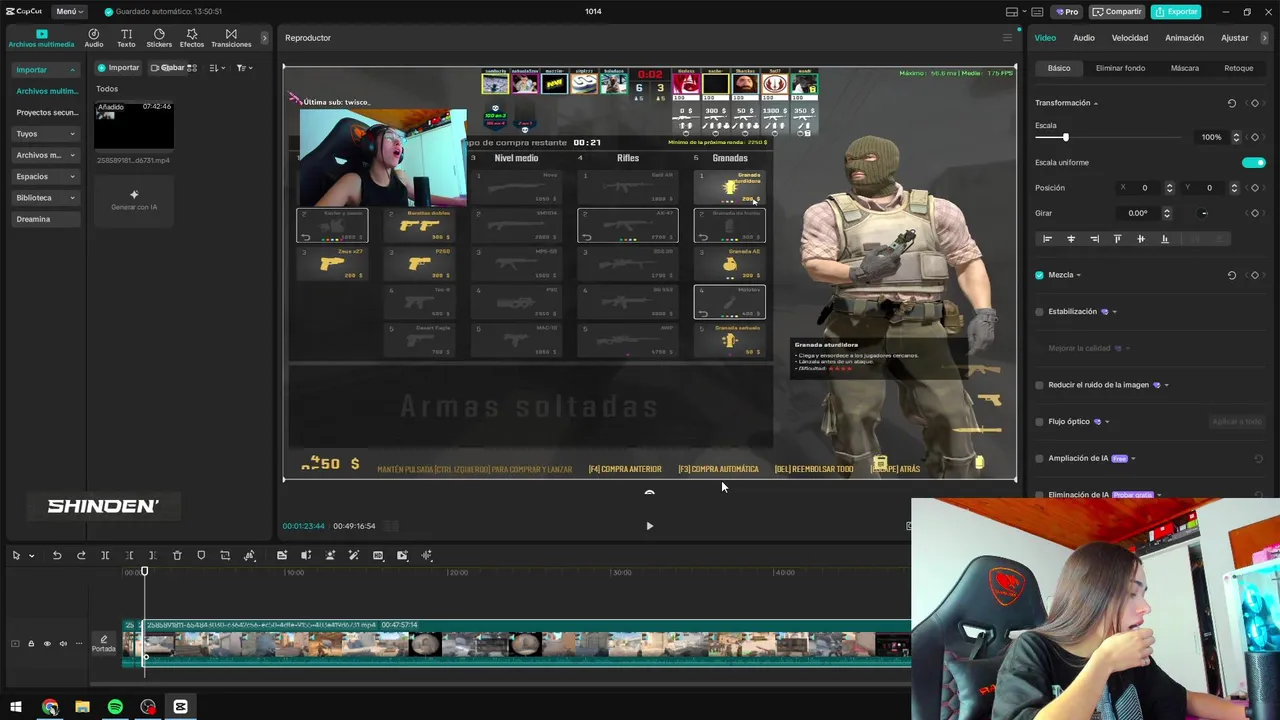Open track more options (three dots)
This screenshot has height=720, width=1280.
[79, 643]
